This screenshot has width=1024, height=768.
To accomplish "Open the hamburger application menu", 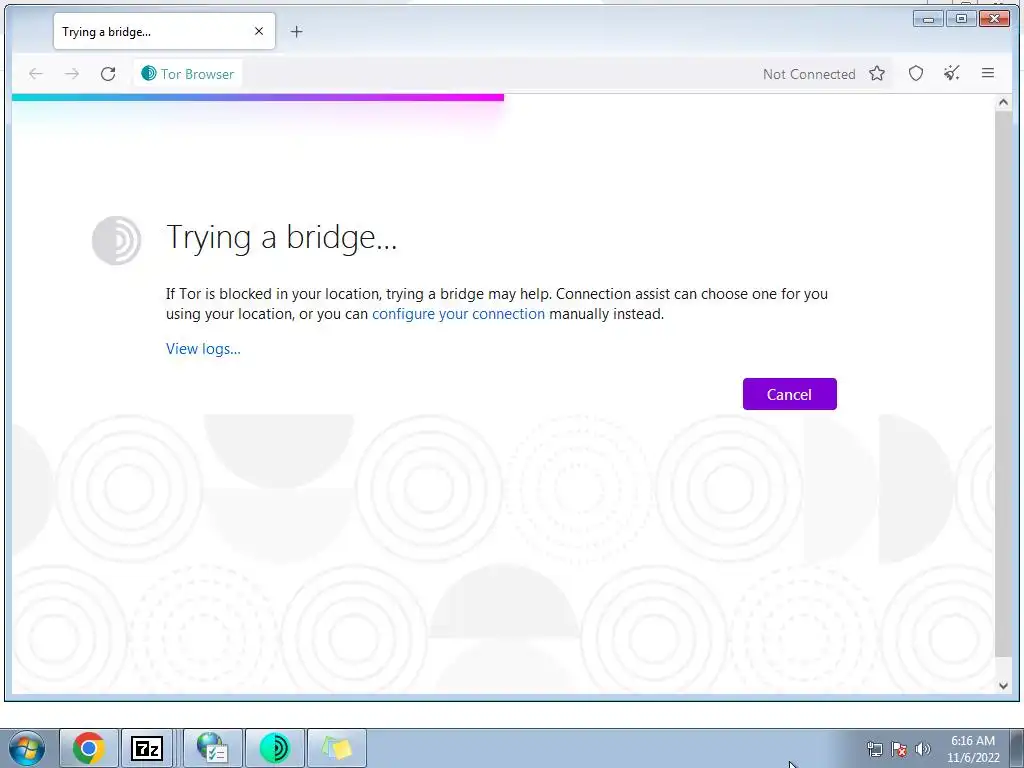I will point(988,73).
